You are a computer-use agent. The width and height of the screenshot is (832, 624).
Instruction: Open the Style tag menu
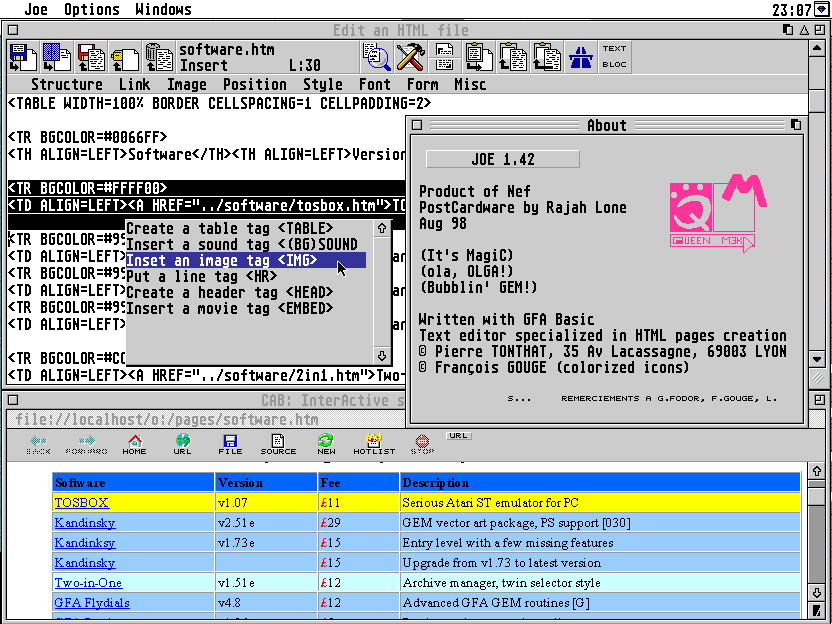(323, 84)
